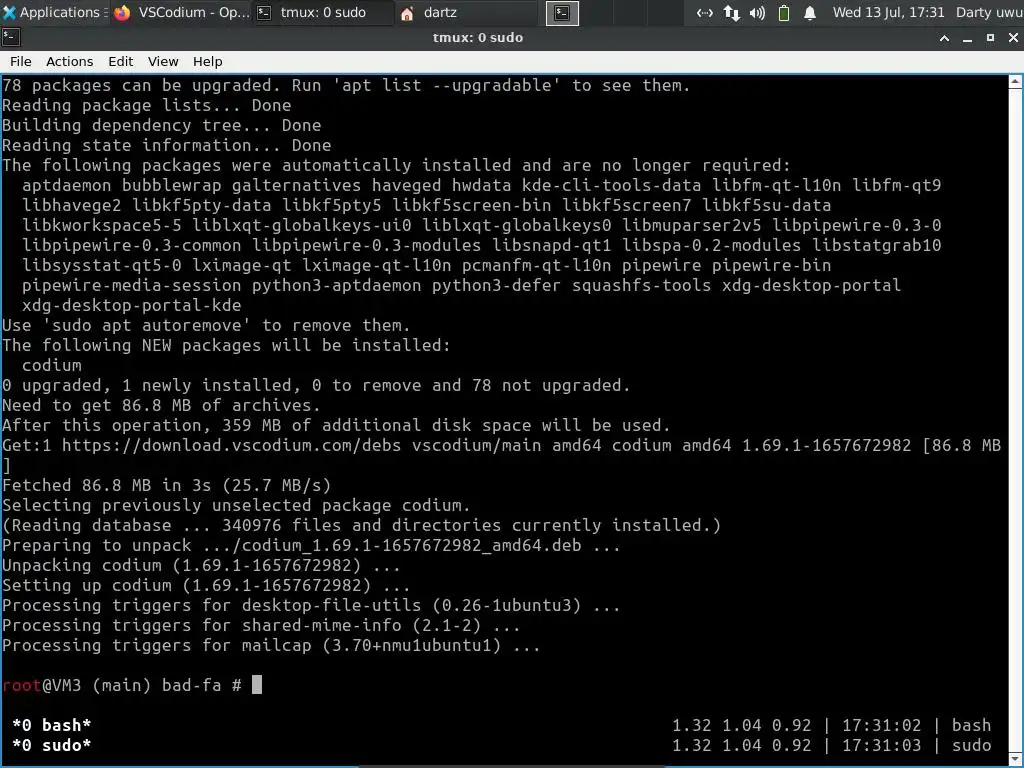Select the tmux: 0 sudo taskbar entry
The image size is (1024, 768).
coord(323,12)
